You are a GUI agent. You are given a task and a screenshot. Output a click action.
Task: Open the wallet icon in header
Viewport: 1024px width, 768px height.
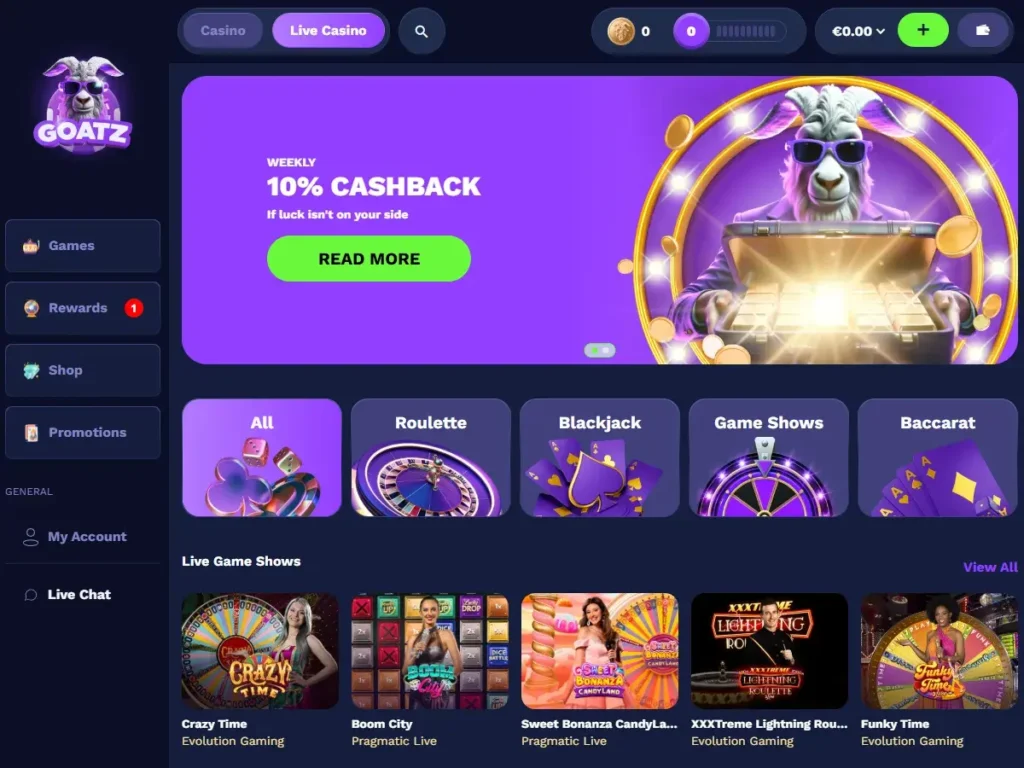click(982, 30)
